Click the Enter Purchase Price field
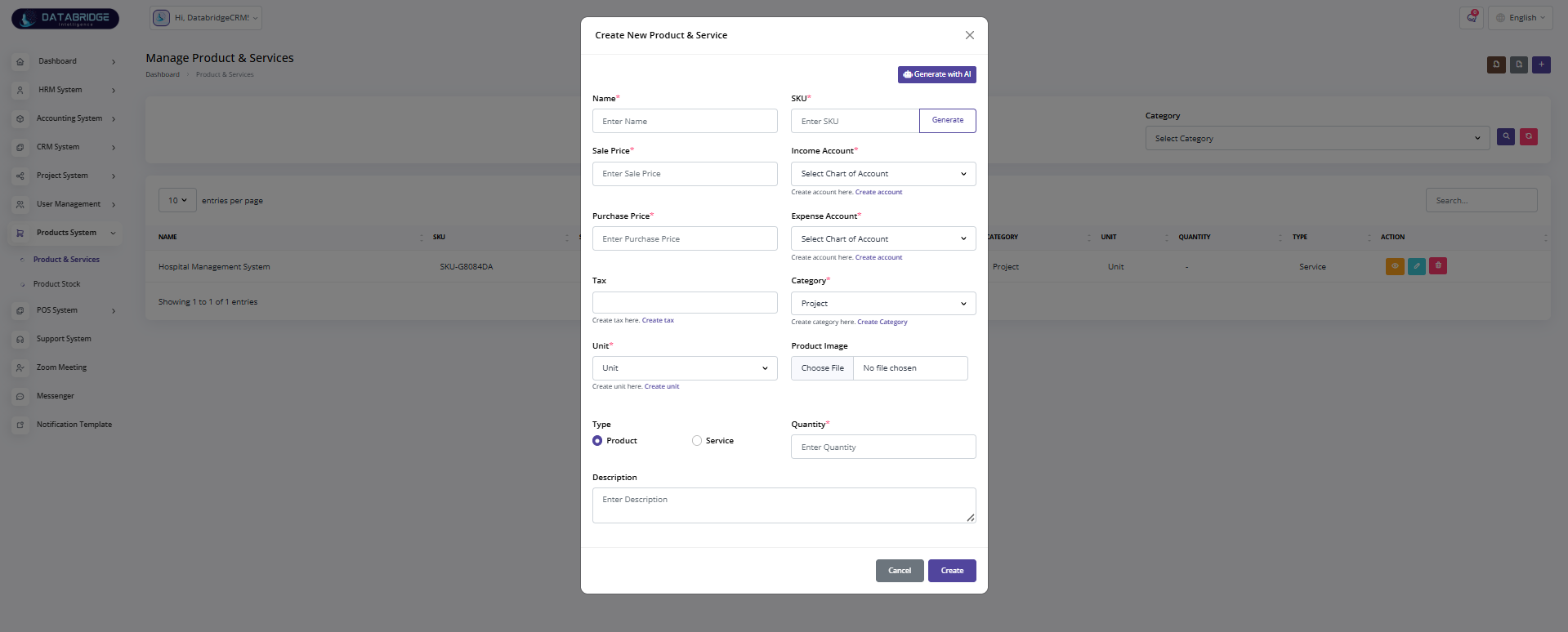Viewport: 1568px width, 632px height. point(685,239)
